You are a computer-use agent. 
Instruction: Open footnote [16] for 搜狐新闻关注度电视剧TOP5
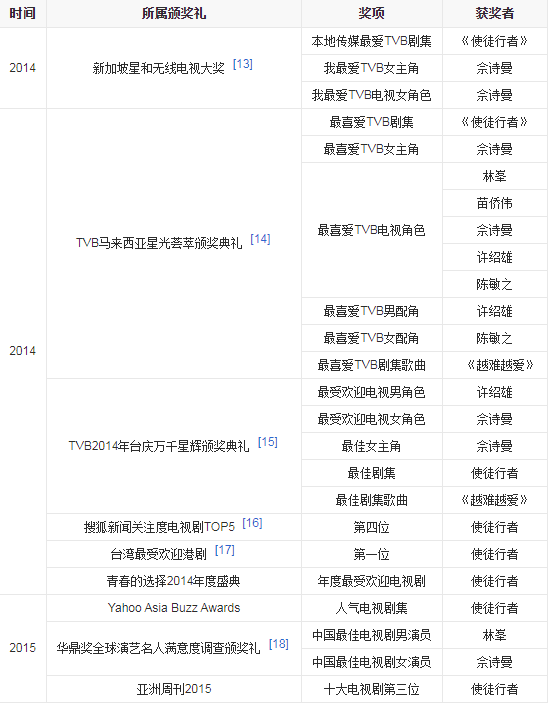[252, 523]
